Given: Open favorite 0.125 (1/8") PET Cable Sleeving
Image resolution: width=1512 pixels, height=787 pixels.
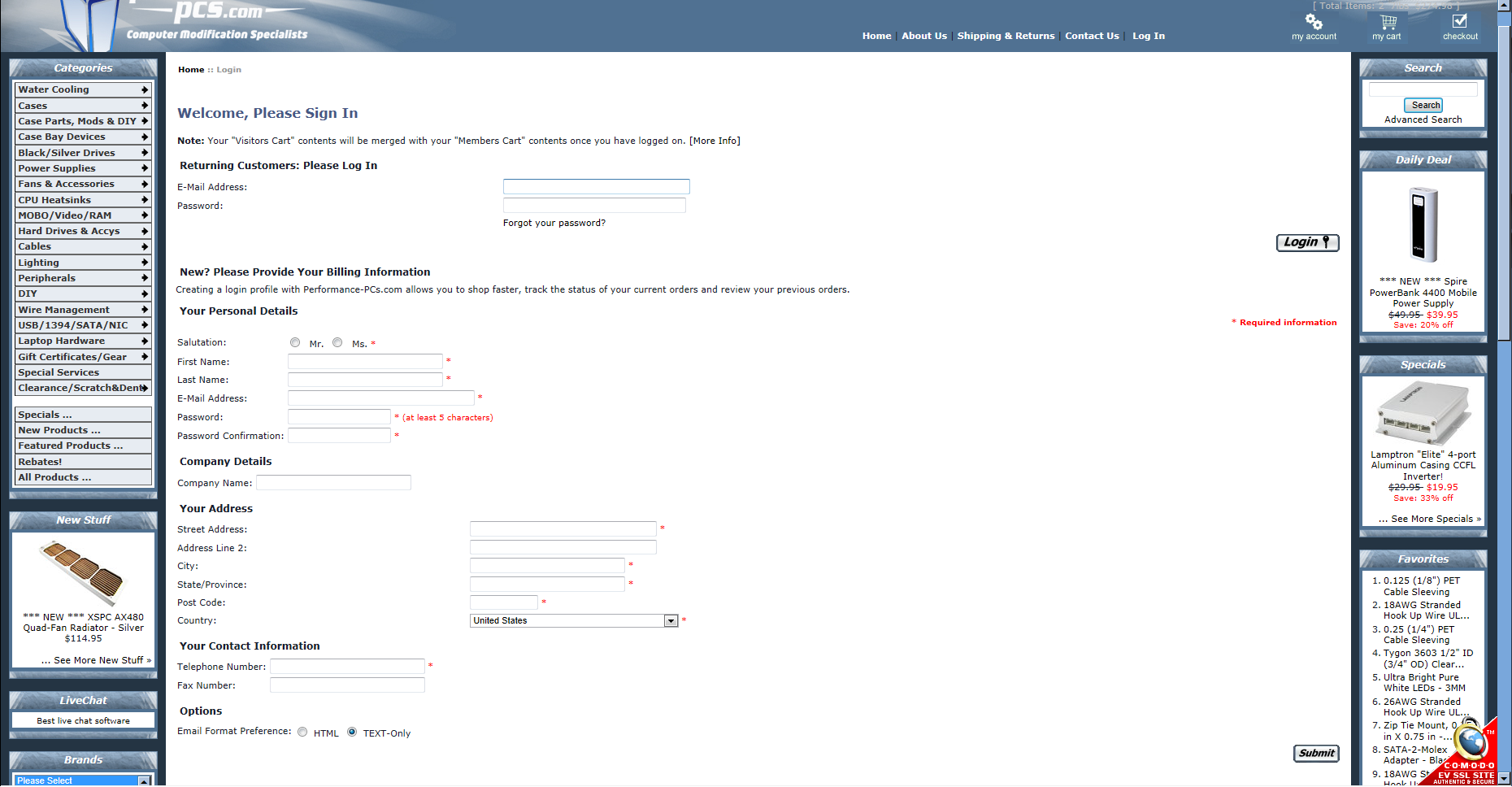Looking at the screenshot, I should 1422,586.
